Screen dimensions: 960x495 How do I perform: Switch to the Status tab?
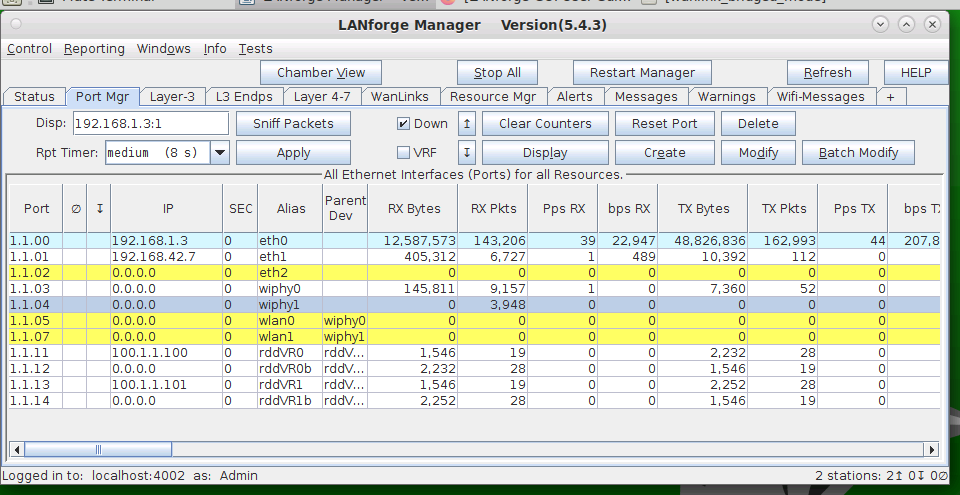pos(34,97)
